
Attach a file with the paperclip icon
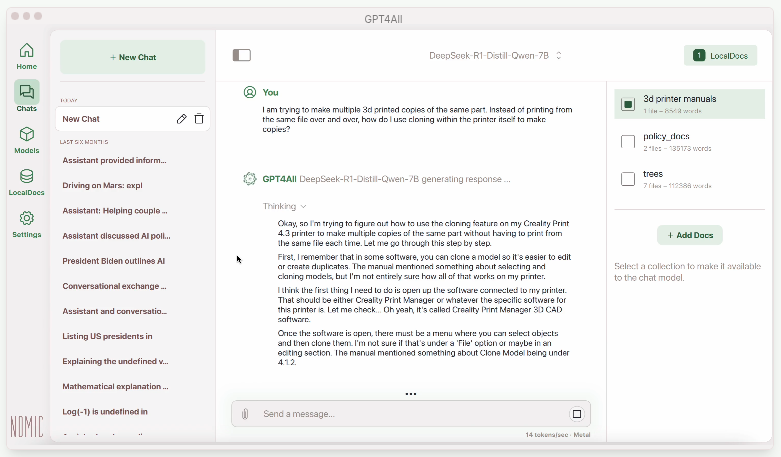click(x=245, y=414)
